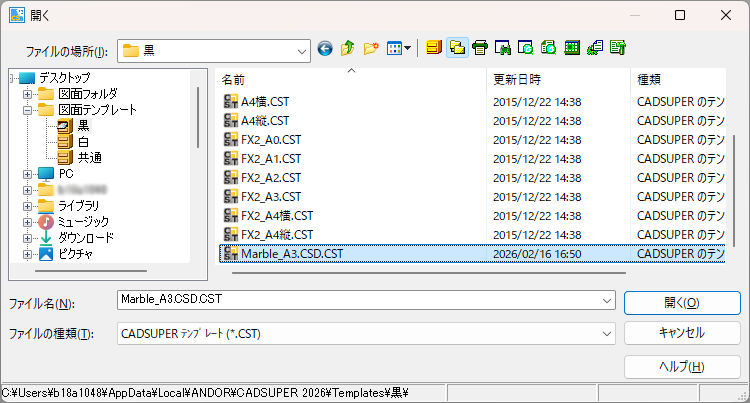Click the yellow drawer cabinet toolbar icon

tap(434, 48)
